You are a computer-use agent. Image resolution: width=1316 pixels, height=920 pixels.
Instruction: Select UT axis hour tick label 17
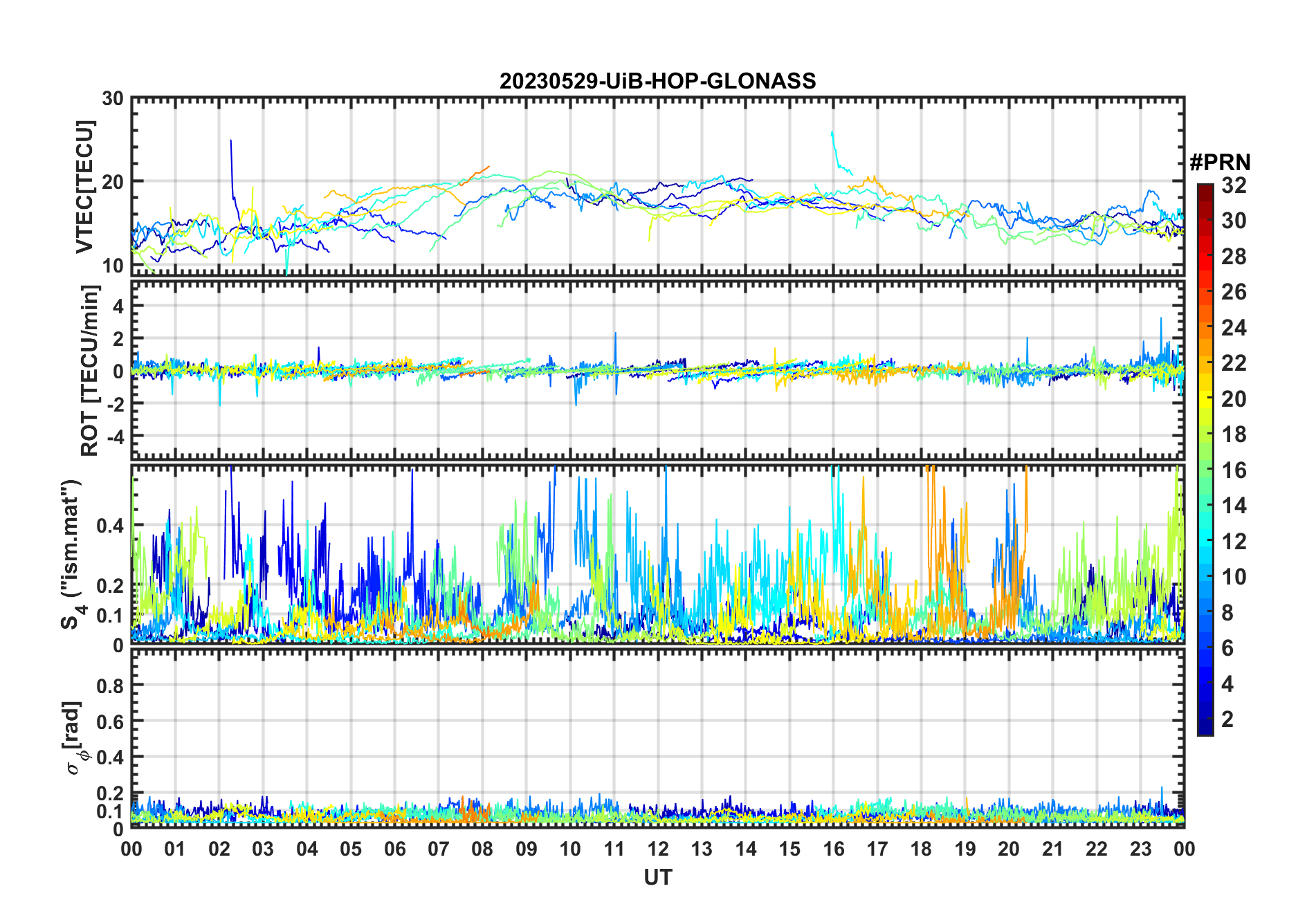[877, 849]
